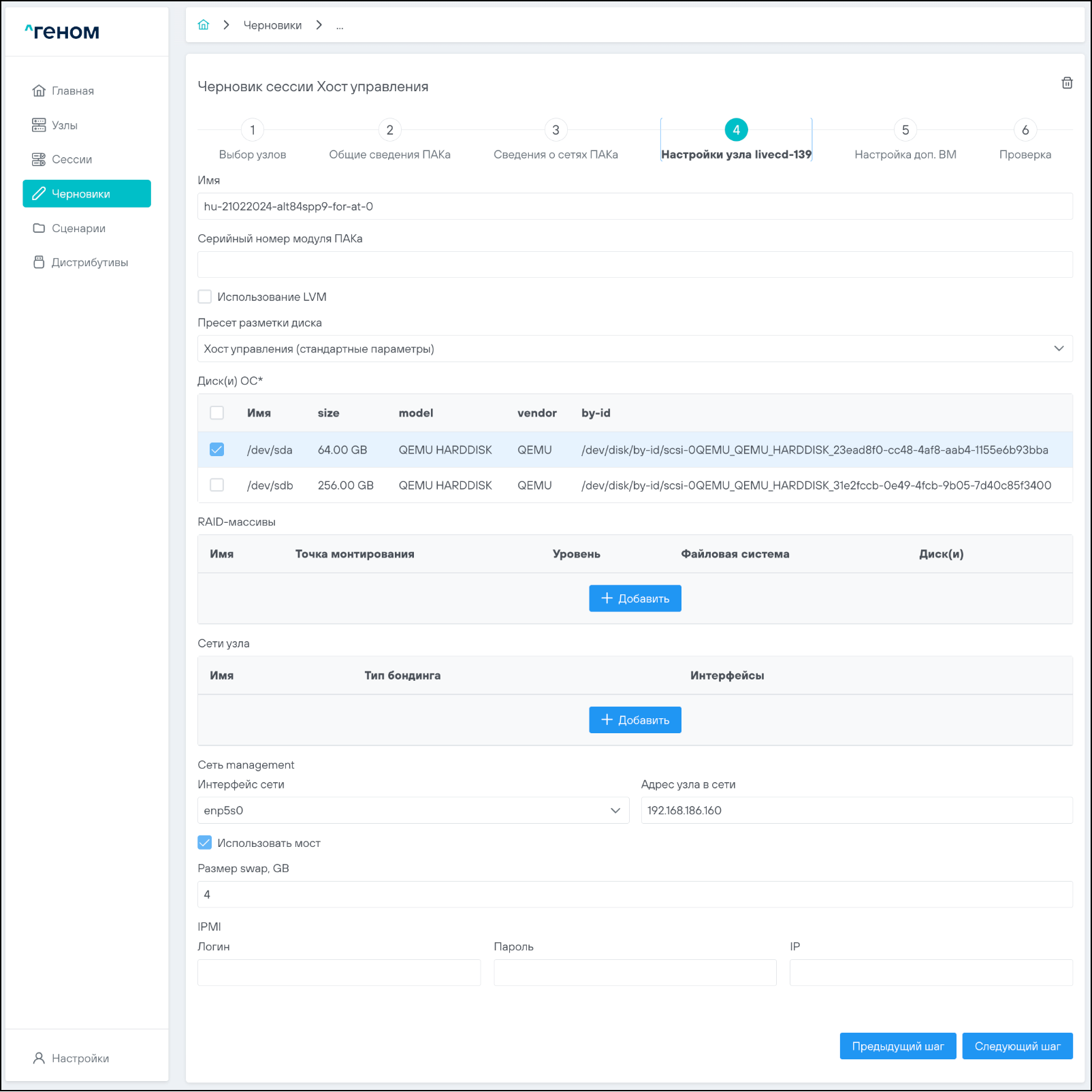Click Добавить under RAID-массивы
1092x1092 pixels.
pyautogui.click(x=635, y=598)
